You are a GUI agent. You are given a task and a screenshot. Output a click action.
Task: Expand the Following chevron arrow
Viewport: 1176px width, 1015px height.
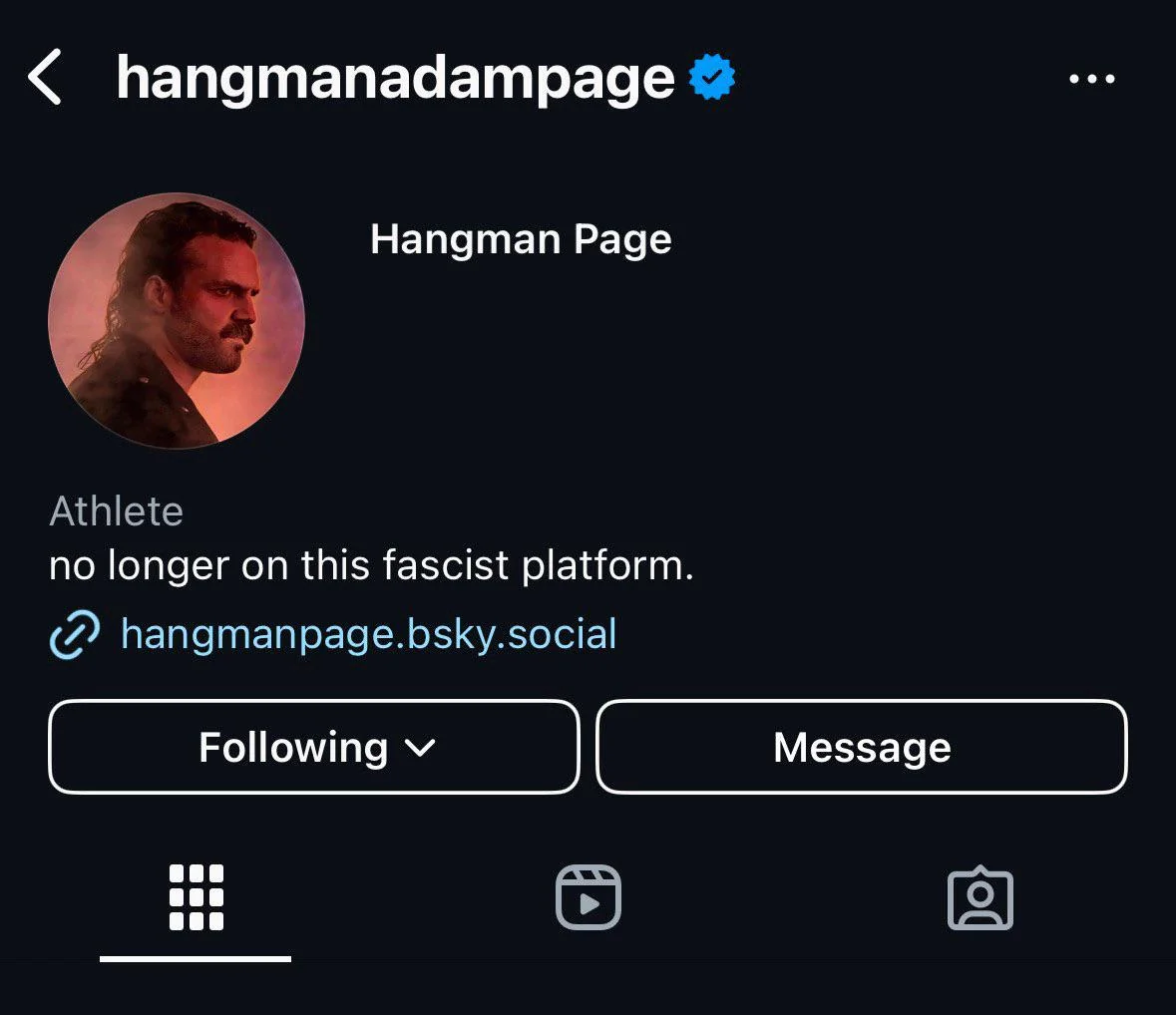click(422, 748)
